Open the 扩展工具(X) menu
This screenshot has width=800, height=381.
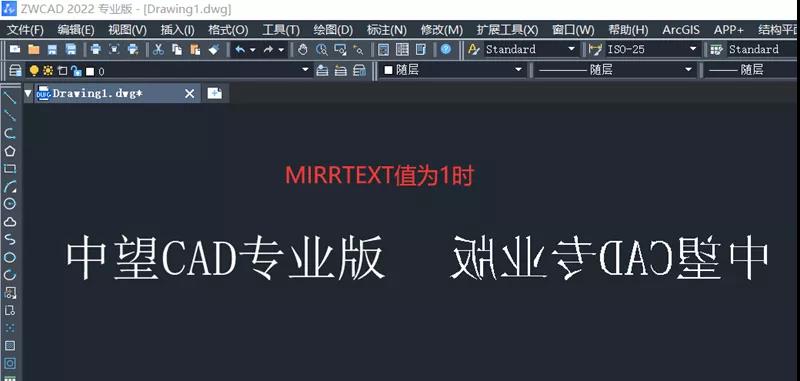pyautogui.click(x=507, y=30)
